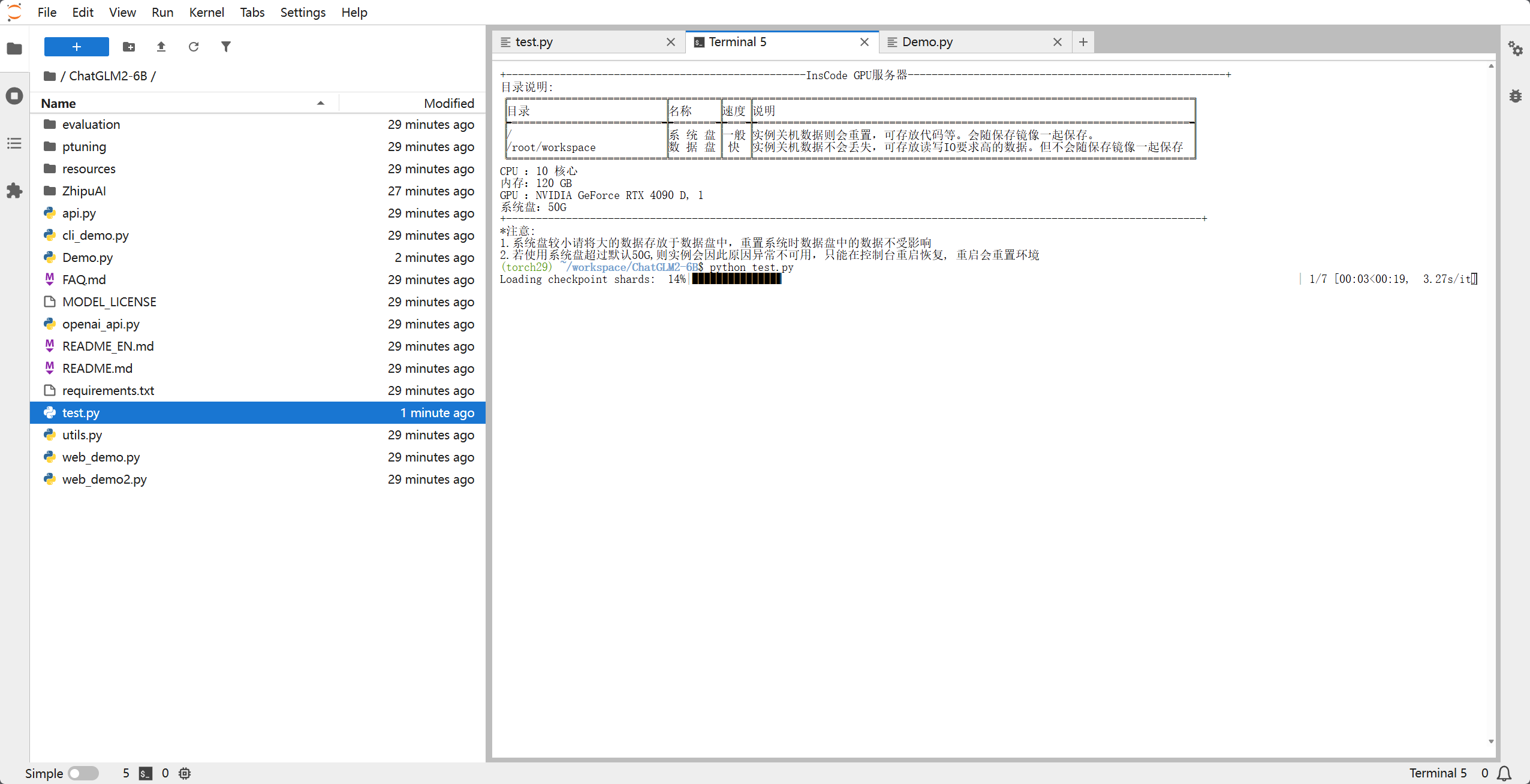Refresh the file browser list
The width and height of the screenshot is (1530, 784).
tap(194, 47)
